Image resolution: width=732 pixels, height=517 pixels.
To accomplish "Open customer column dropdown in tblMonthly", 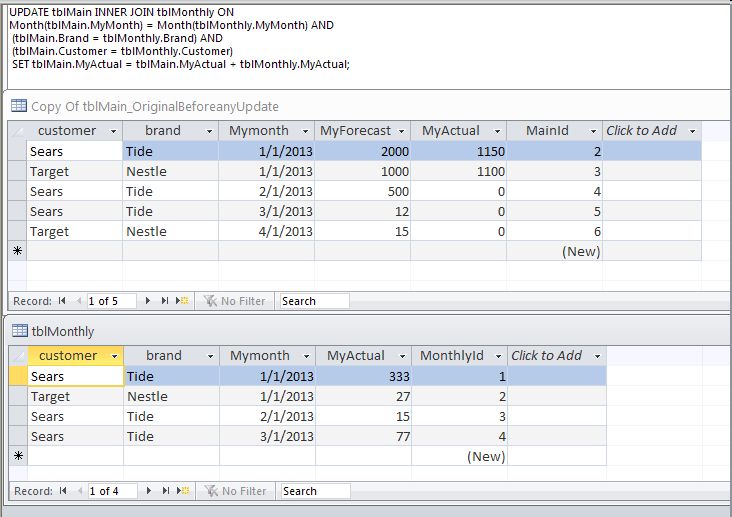I will [114, 356].
